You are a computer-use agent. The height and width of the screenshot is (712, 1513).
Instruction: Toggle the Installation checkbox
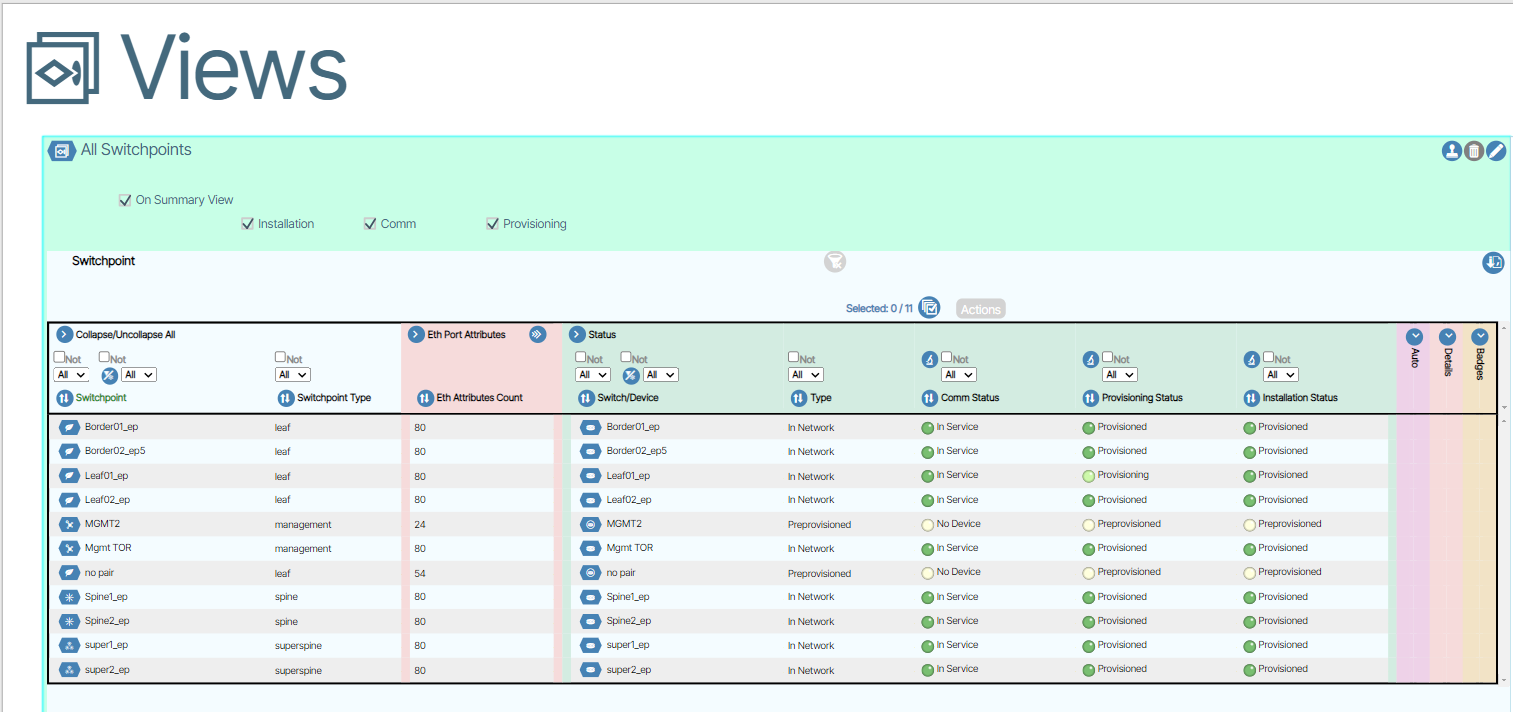tap(248, 224)
